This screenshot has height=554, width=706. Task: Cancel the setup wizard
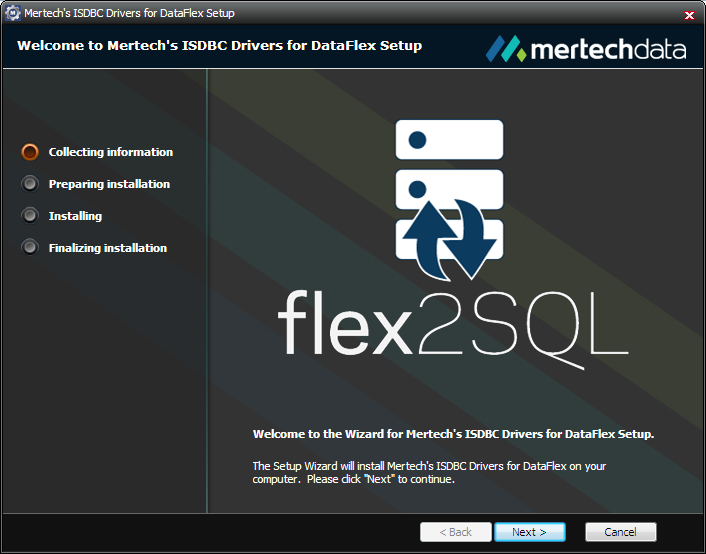pyautogui.click(x=620, y=532)
